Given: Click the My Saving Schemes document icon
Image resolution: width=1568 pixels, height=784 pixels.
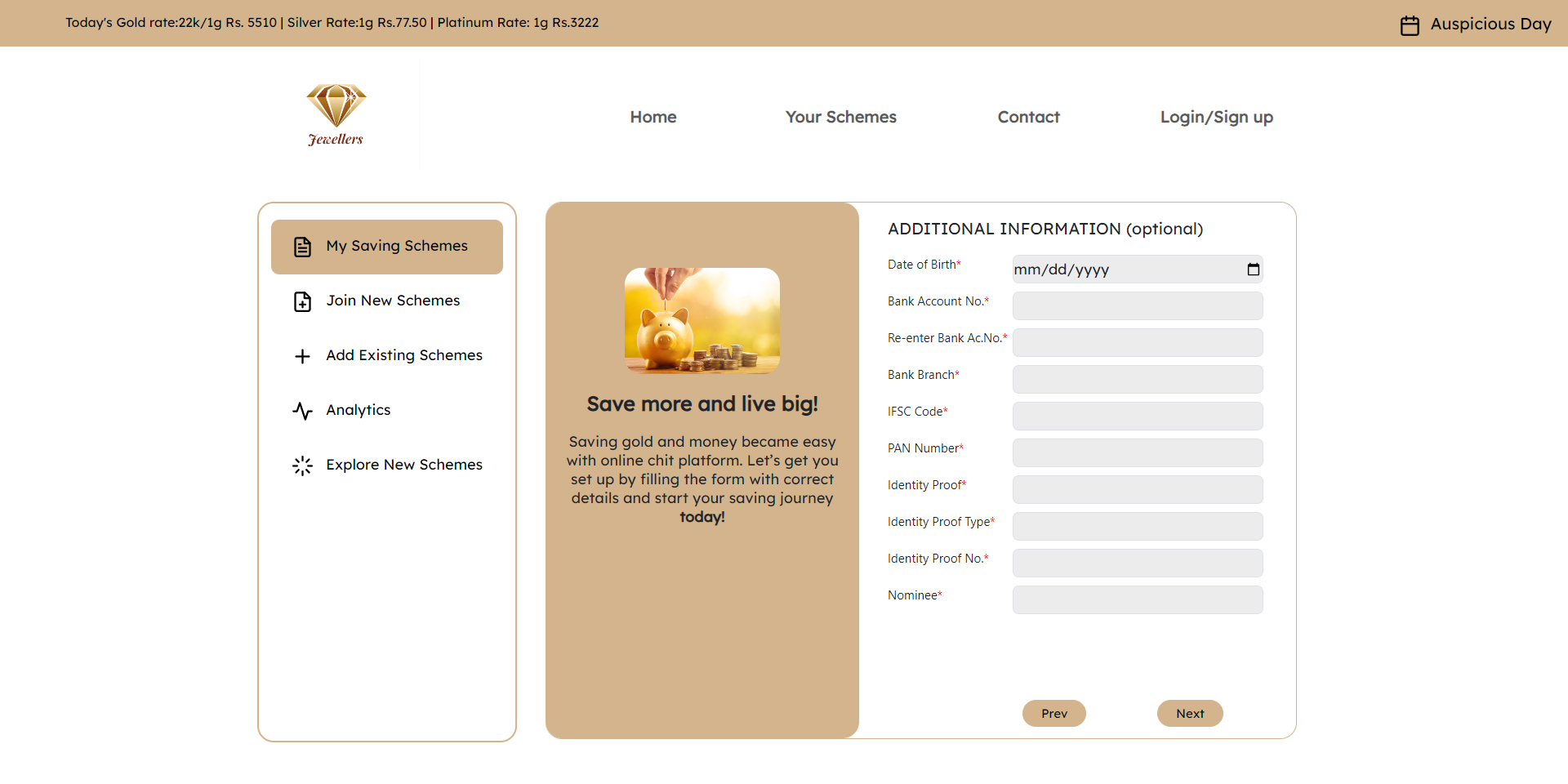Looking at the screenshot, I should click(303, 247).
